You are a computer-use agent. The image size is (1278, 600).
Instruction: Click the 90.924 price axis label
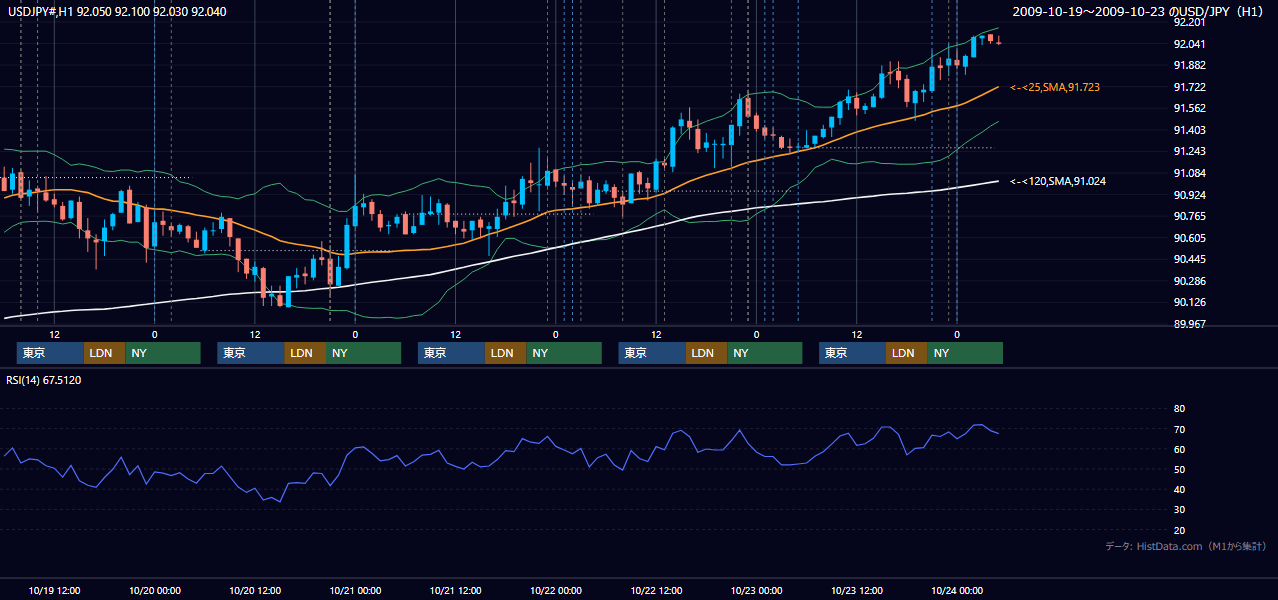(x=1188, y=194)
